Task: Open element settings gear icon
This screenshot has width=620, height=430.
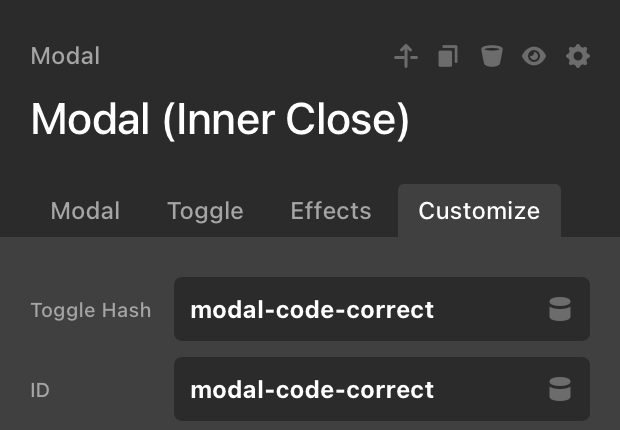Action: tap(578, 56)
